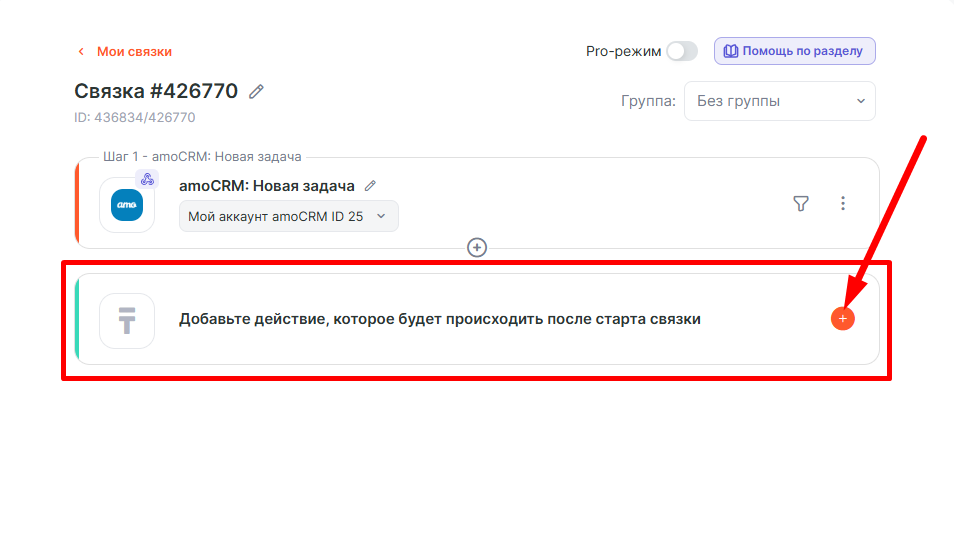Open three-dot menu for step 1

(x=843, y=204)
